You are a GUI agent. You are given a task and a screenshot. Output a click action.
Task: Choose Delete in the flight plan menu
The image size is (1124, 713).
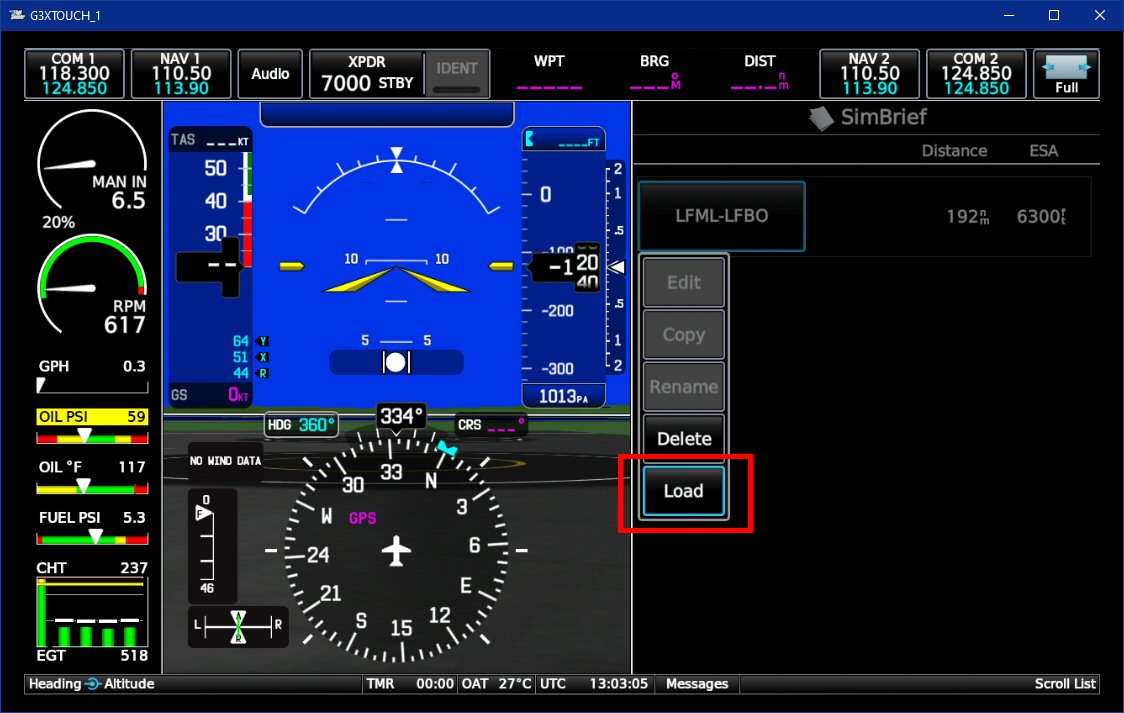point(684,439)
